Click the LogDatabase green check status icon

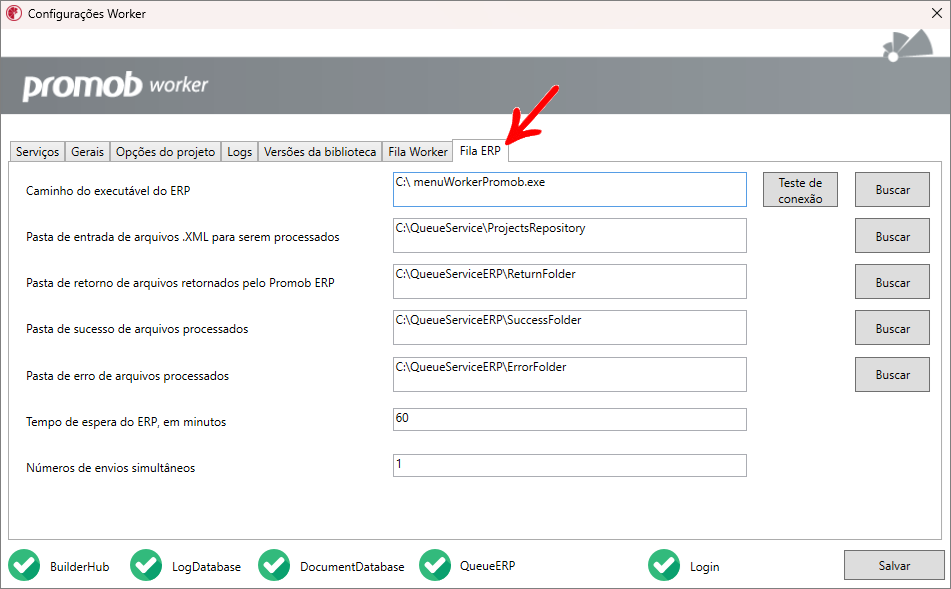click(x=146, y=565)
